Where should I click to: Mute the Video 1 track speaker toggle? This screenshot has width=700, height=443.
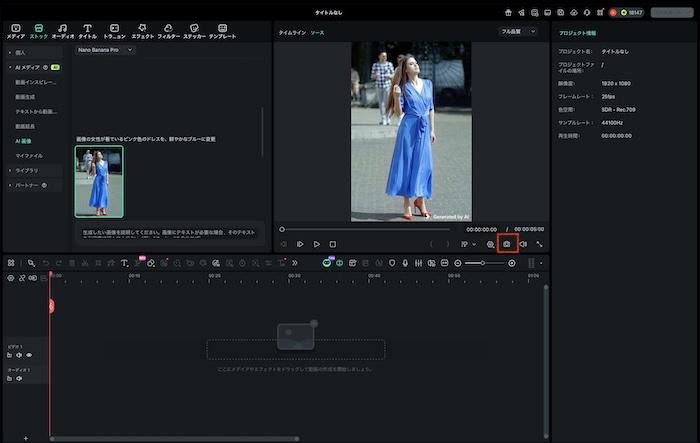19,355
